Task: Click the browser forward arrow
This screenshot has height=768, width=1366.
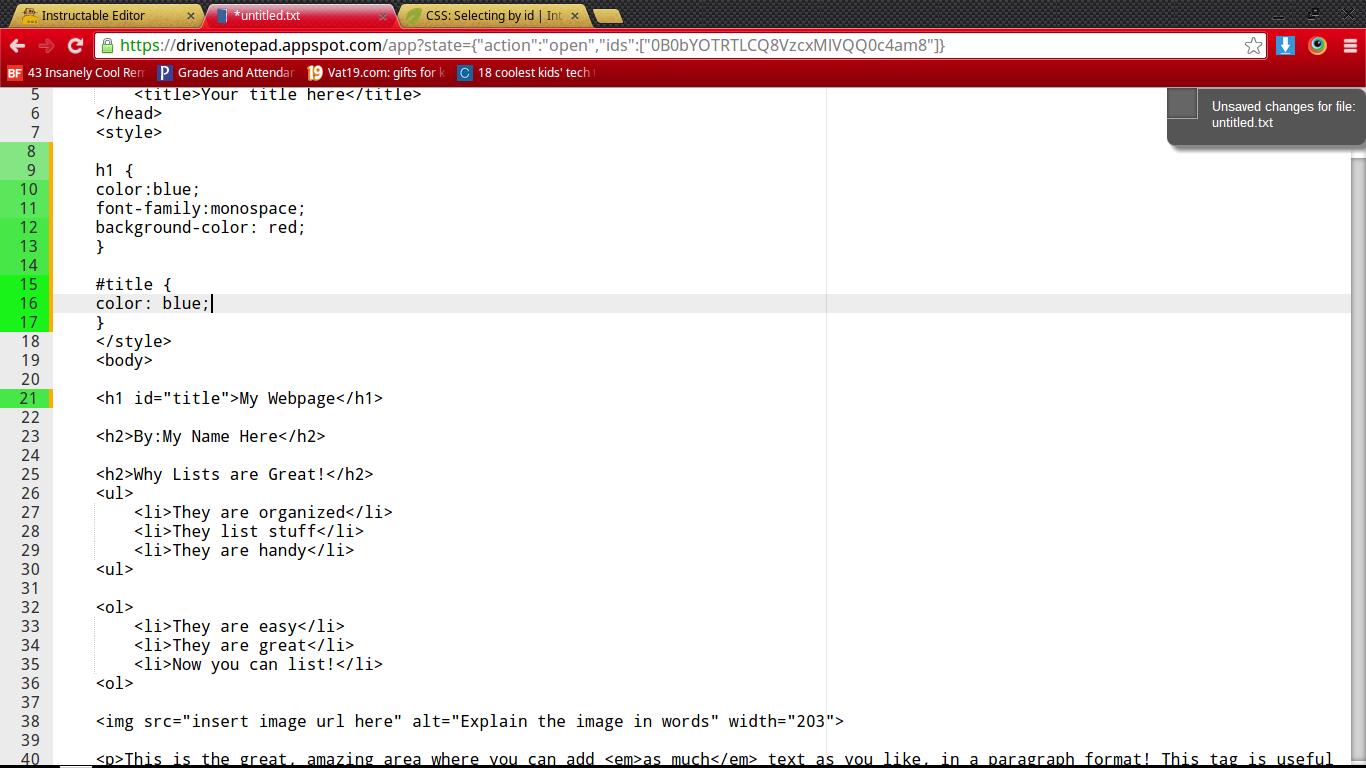Action: click(x=46, y=46)
